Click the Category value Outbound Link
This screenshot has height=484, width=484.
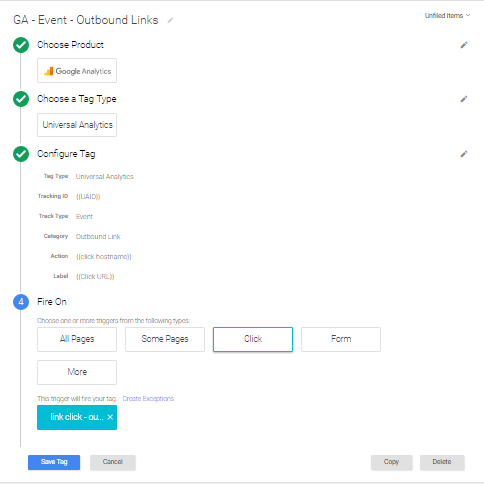point(98,236)
